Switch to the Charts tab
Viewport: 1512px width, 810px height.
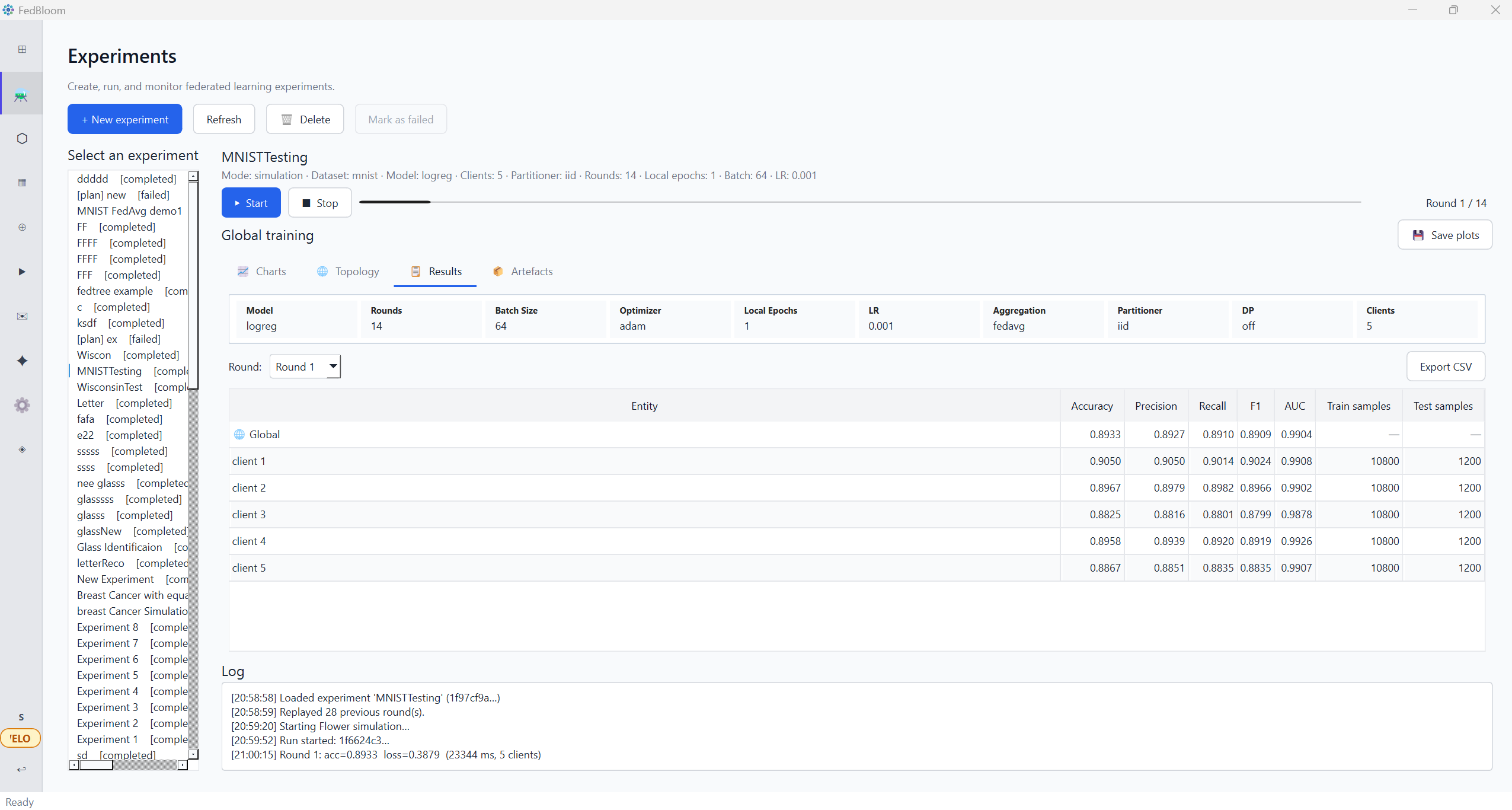(x=261, y=272)
